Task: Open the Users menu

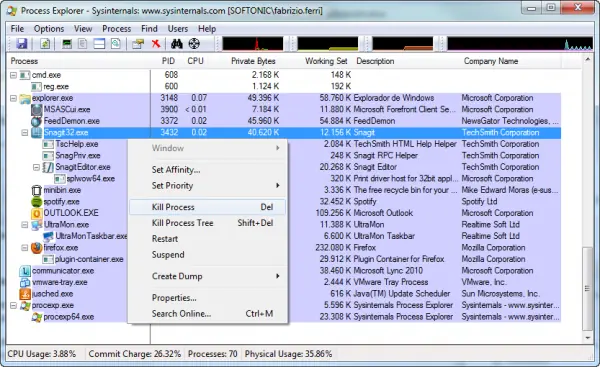Action: click(x=178, y=29)
